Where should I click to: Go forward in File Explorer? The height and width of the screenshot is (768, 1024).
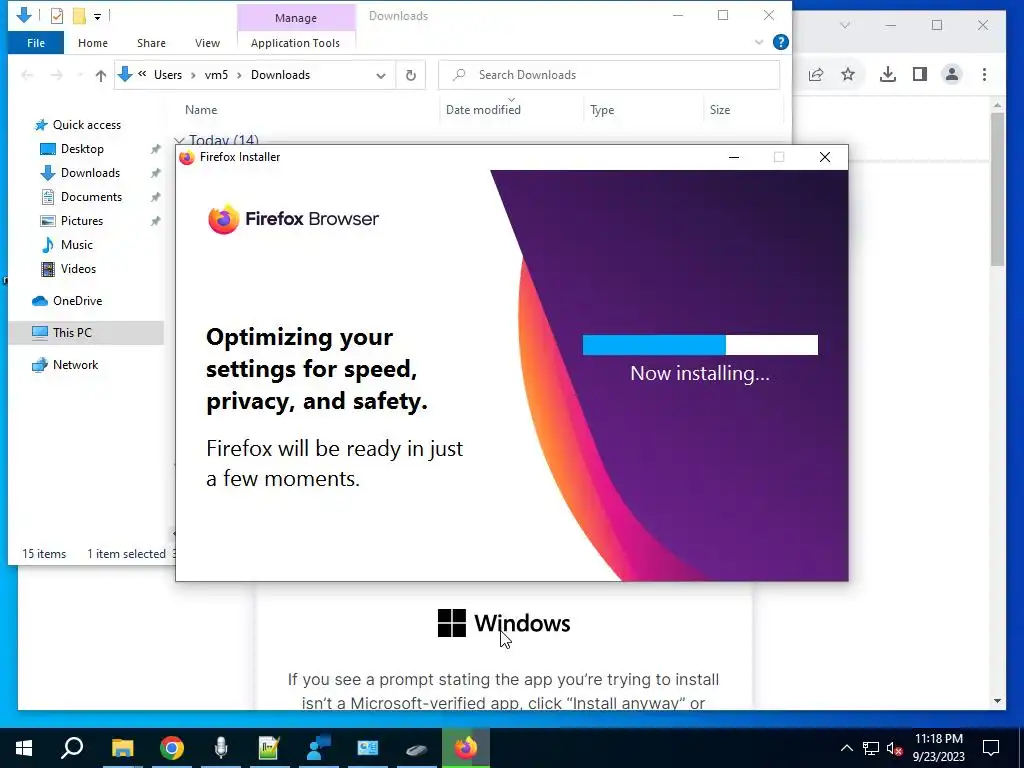[x=57, y=75]
